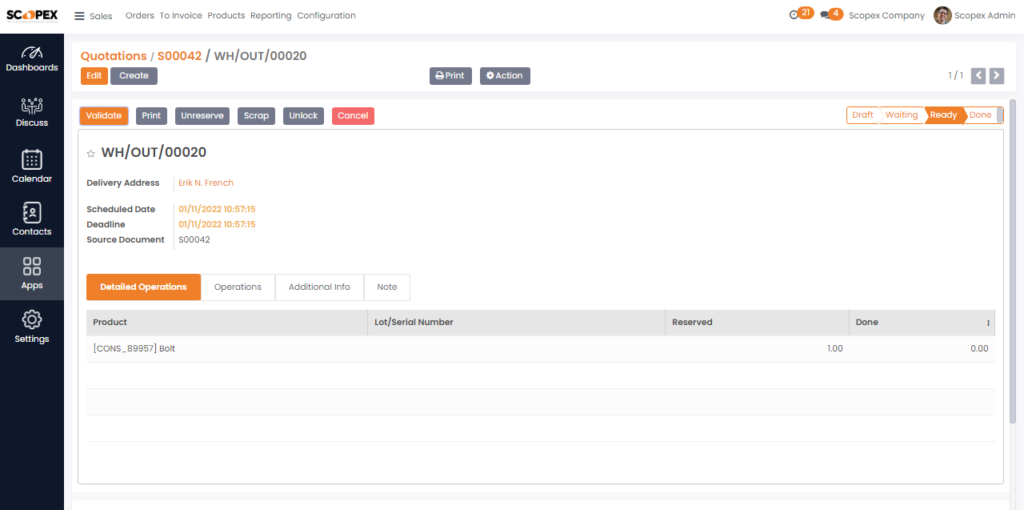Click the Scrap button

tap(256, 116)
